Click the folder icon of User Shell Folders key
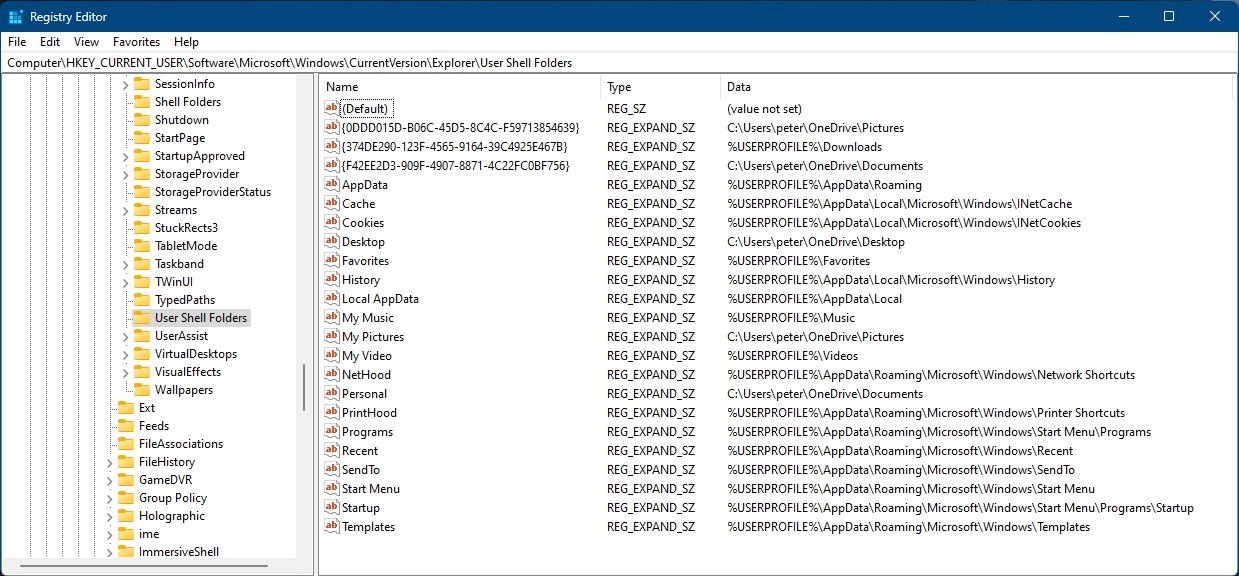The height and width of the screenshot is (576, 1239). (141, 318)
